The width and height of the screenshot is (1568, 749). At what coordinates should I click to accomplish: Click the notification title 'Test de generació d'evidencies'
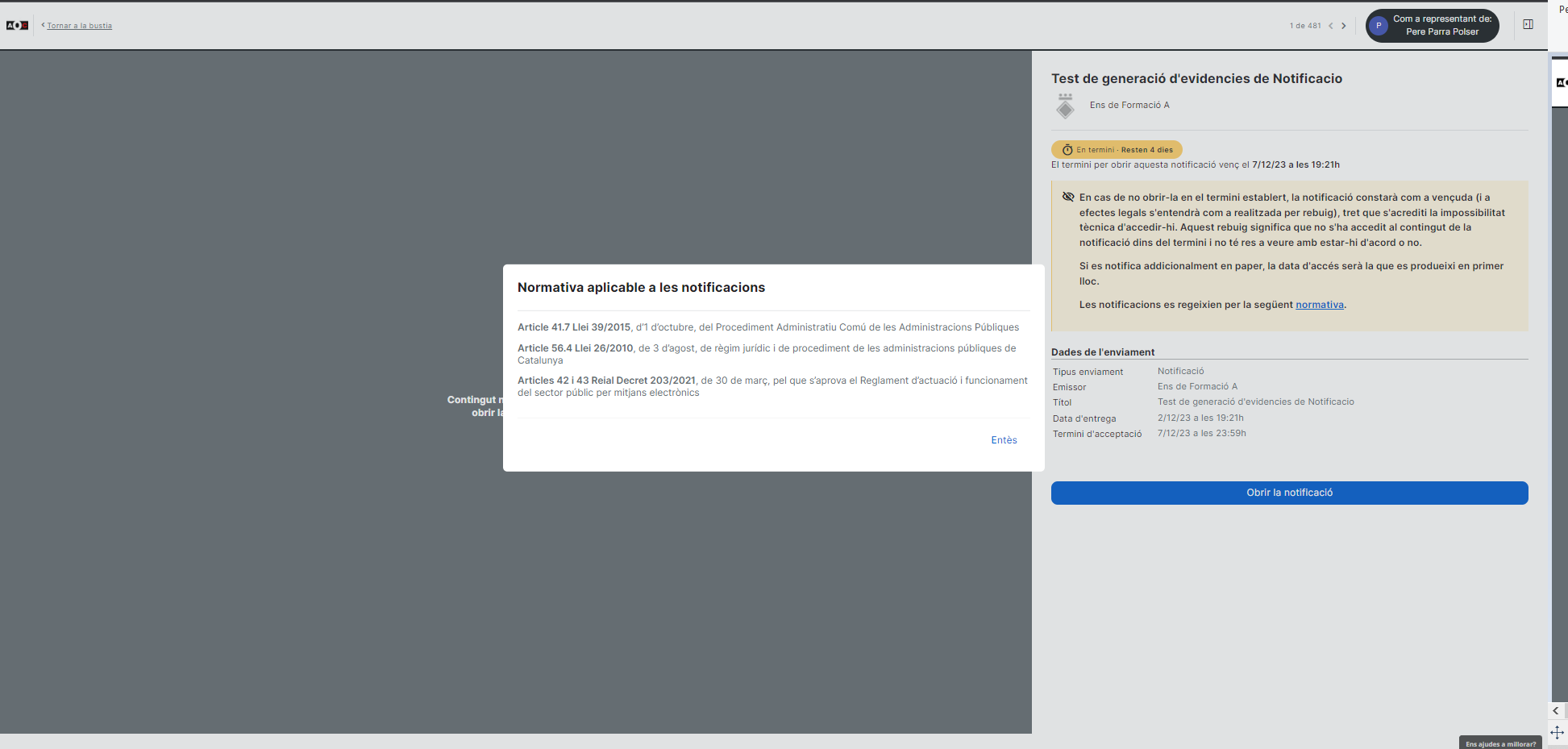(x=1196, y=79)
